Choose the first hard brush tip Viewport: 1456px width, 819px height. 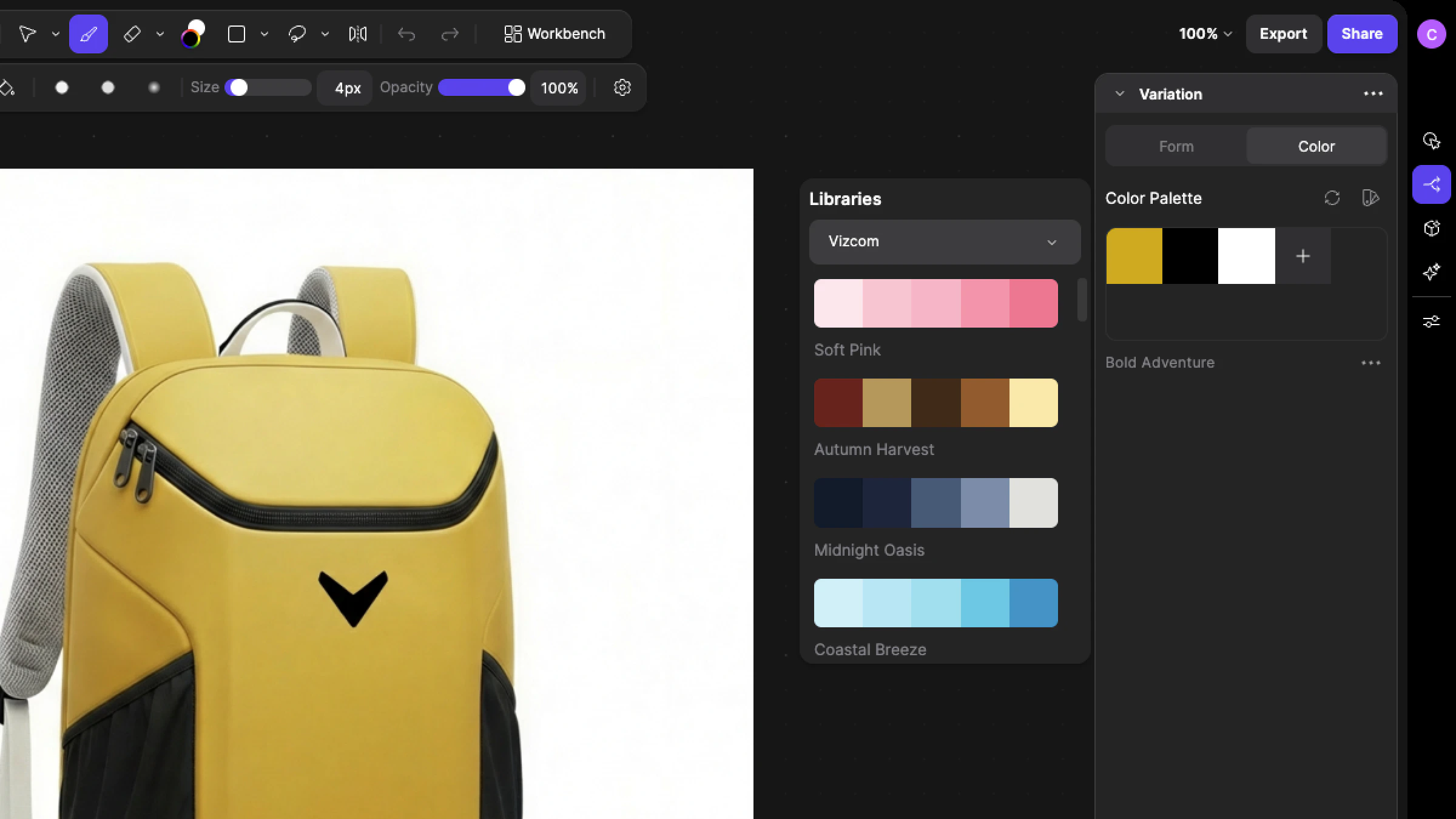click(x=62, y=88)
